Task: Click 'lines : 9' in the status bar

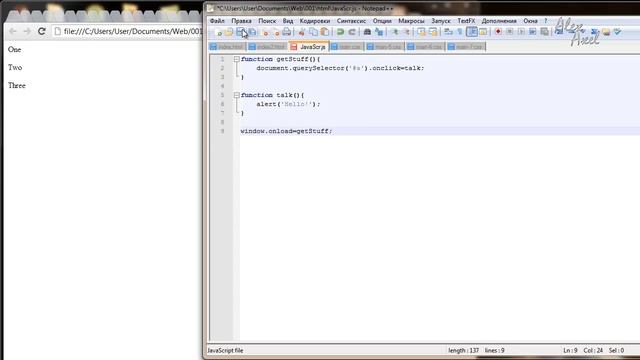Action: (495, 350)
